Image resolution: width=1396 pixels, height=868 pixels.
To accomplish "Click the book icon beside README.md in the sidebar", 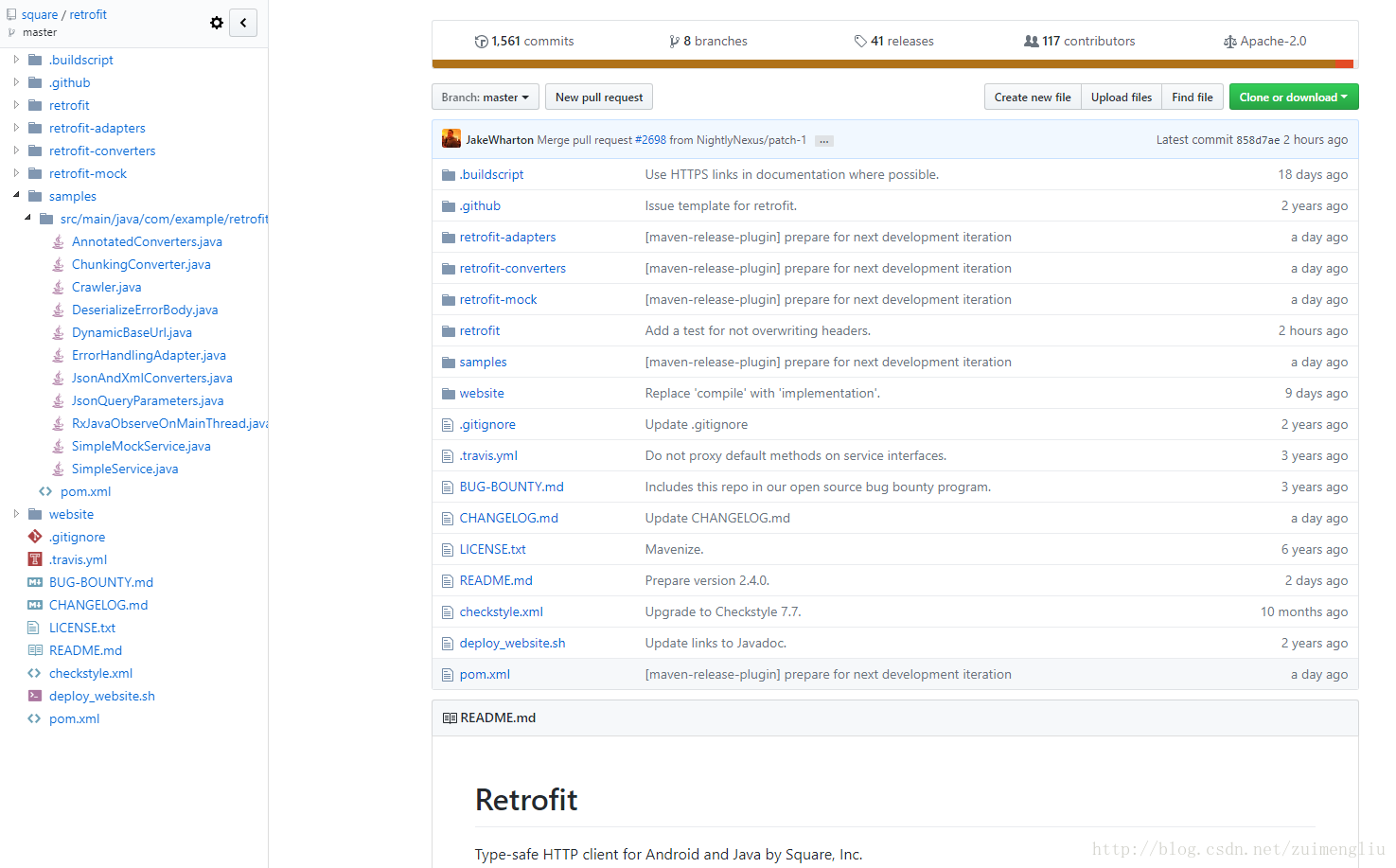I will [35, 650].
